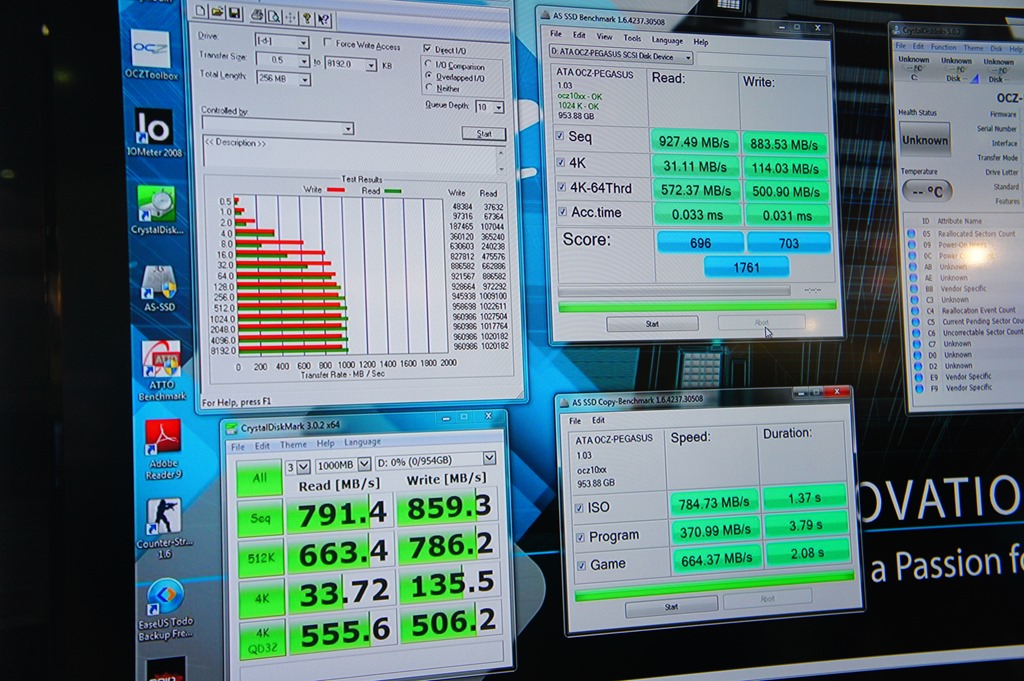
Task: Click the Print icon in ATTO toolbar
Action: point(257,15)
